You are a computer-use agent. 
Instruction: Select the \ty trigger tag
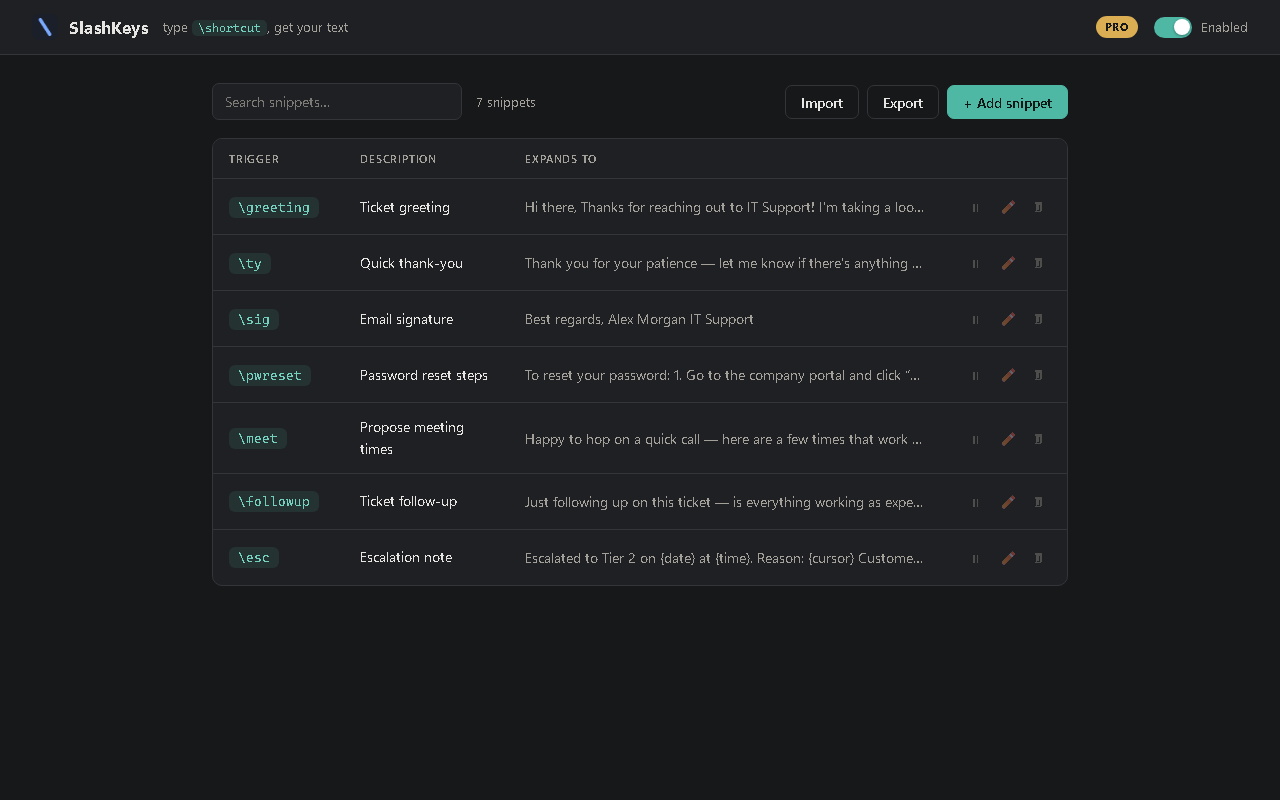tap(250, 263)
